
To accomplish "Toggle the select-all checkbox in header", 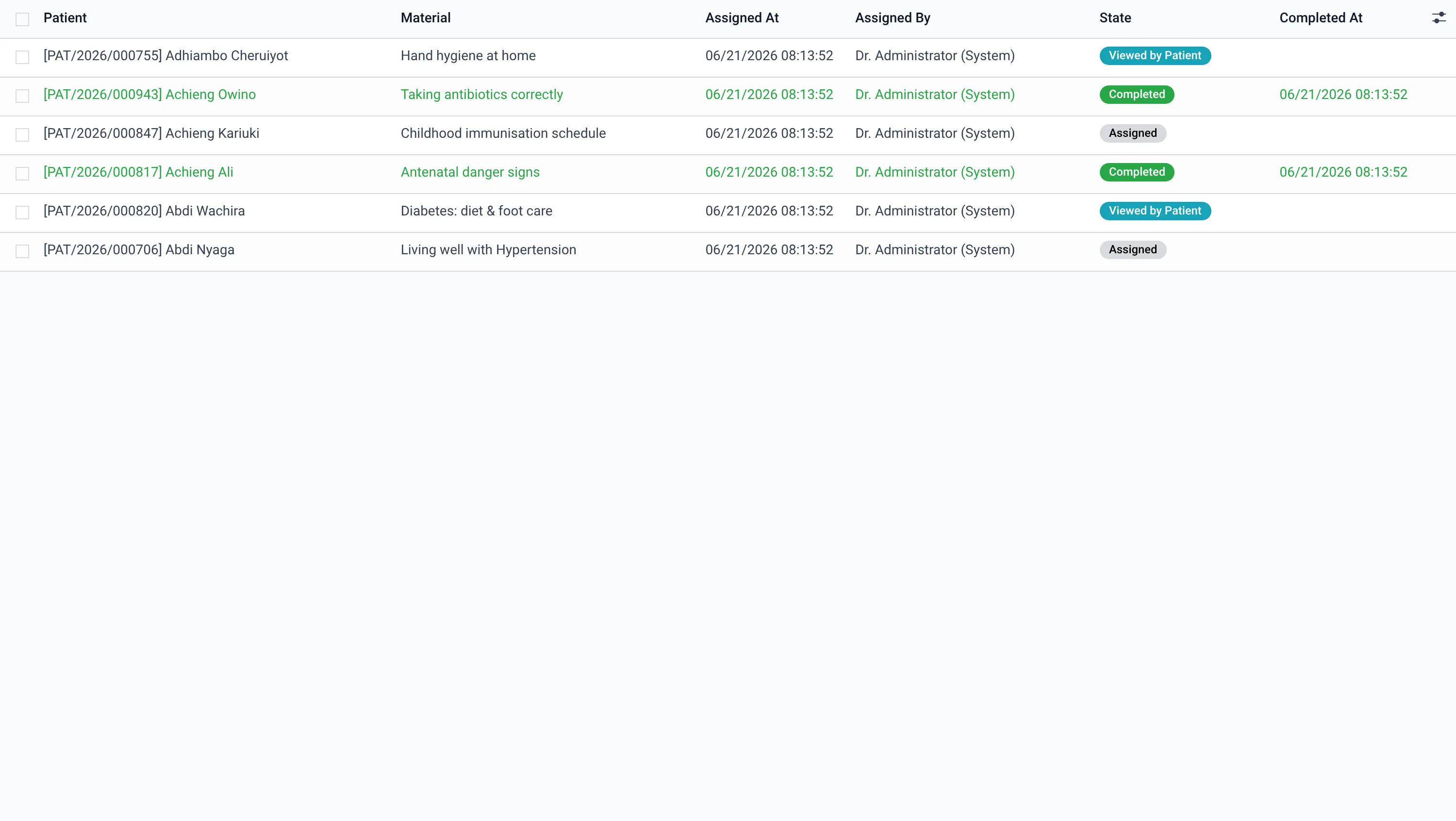I will tap(22, 19).
